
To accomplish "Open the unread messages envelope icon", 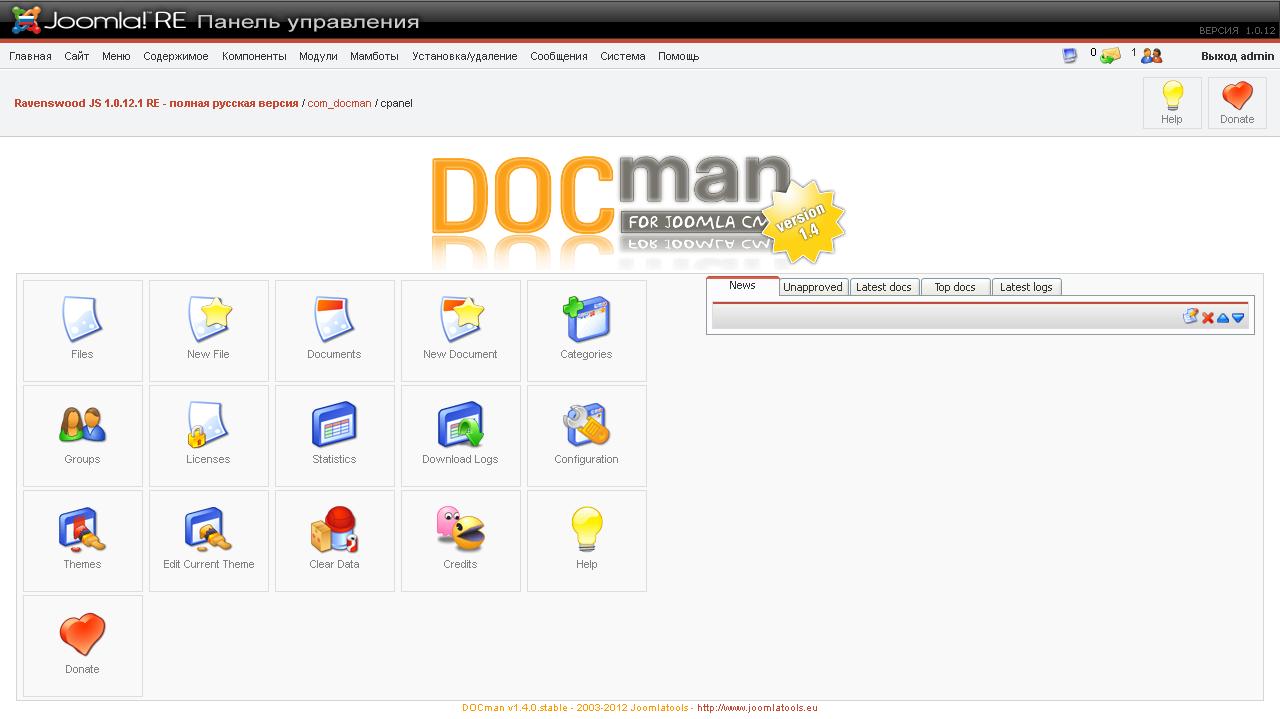I will [1110, 56].
